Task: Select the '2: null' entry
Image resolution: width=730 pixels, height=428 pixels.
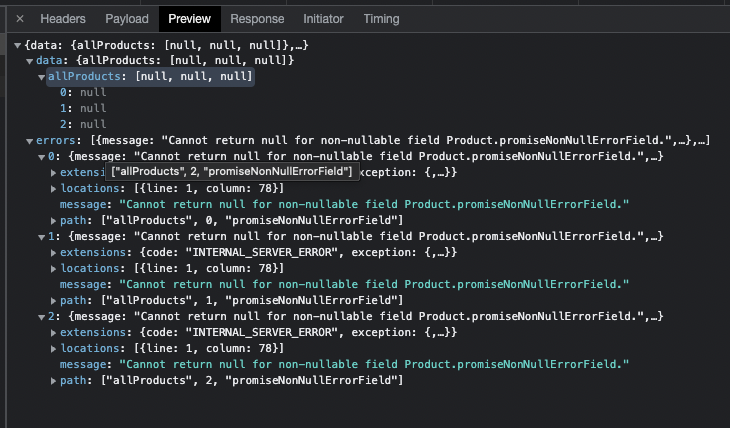Action: [83, 124]
